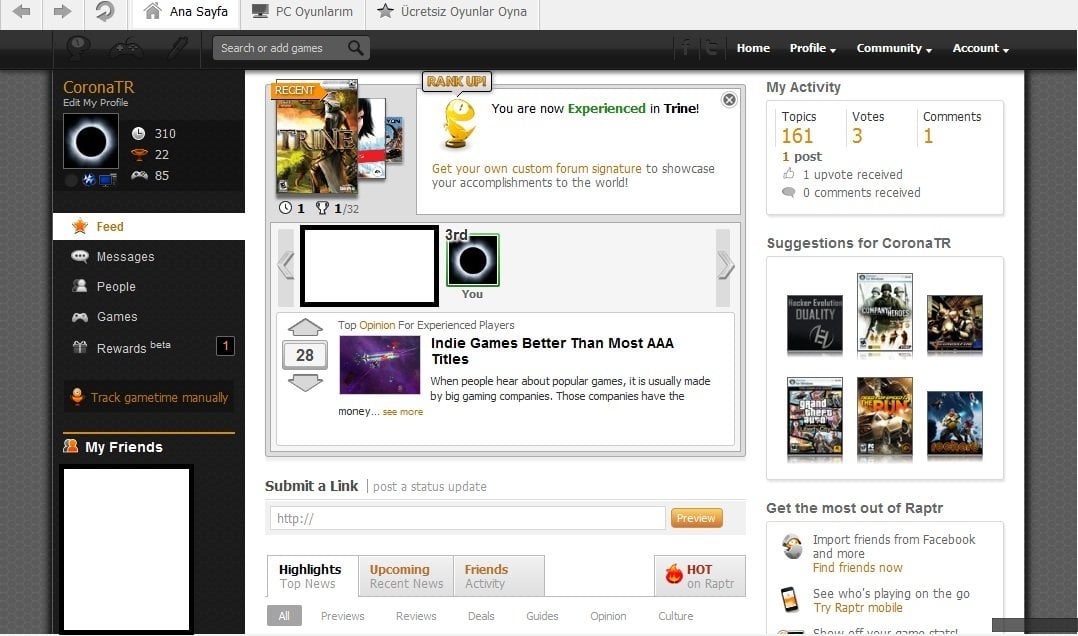
Task: Filter news by Deals
Action: 481,616
